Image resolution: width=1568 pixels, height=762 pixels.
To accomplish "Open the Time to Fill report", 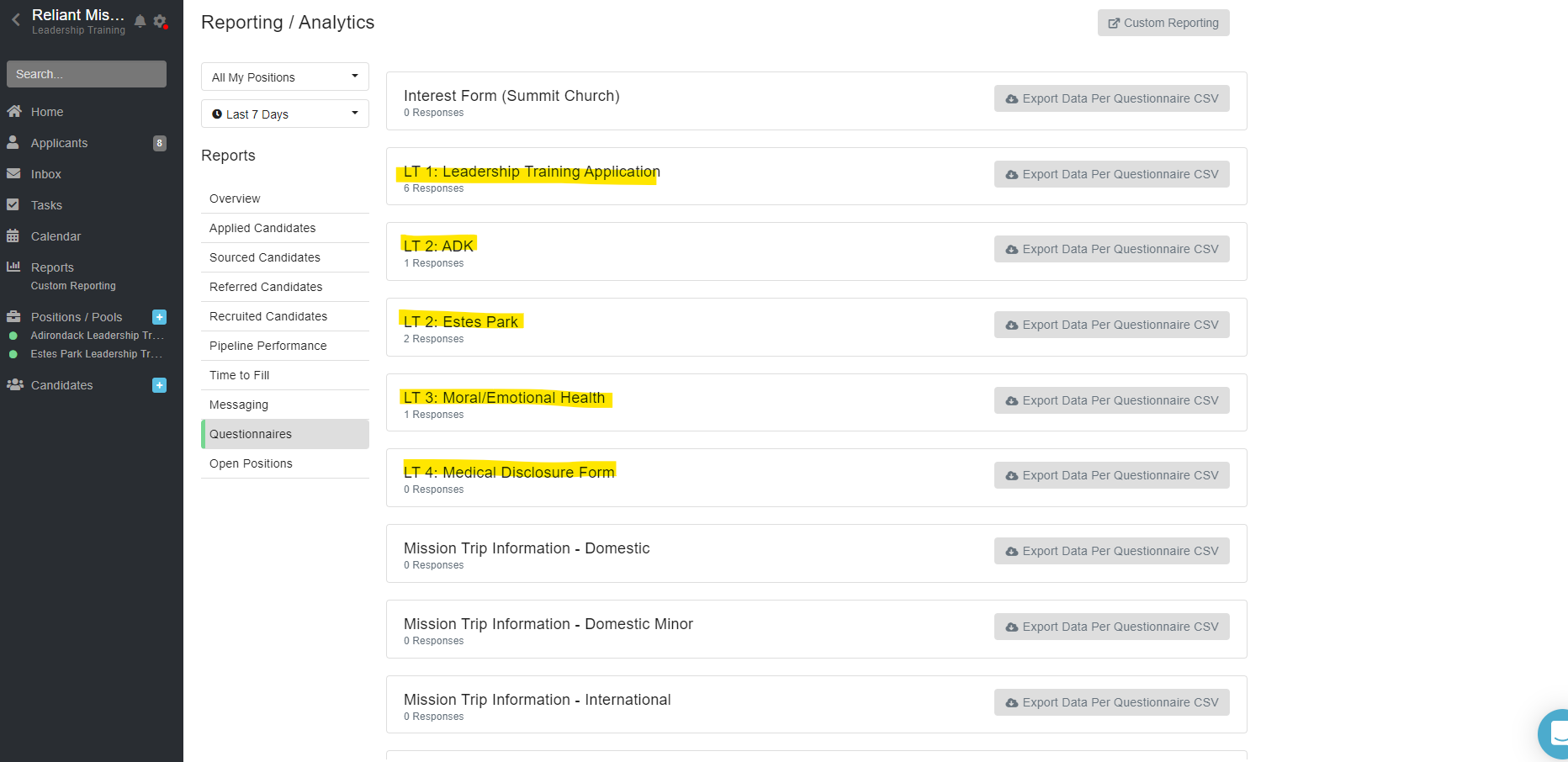I will (240, 375).
